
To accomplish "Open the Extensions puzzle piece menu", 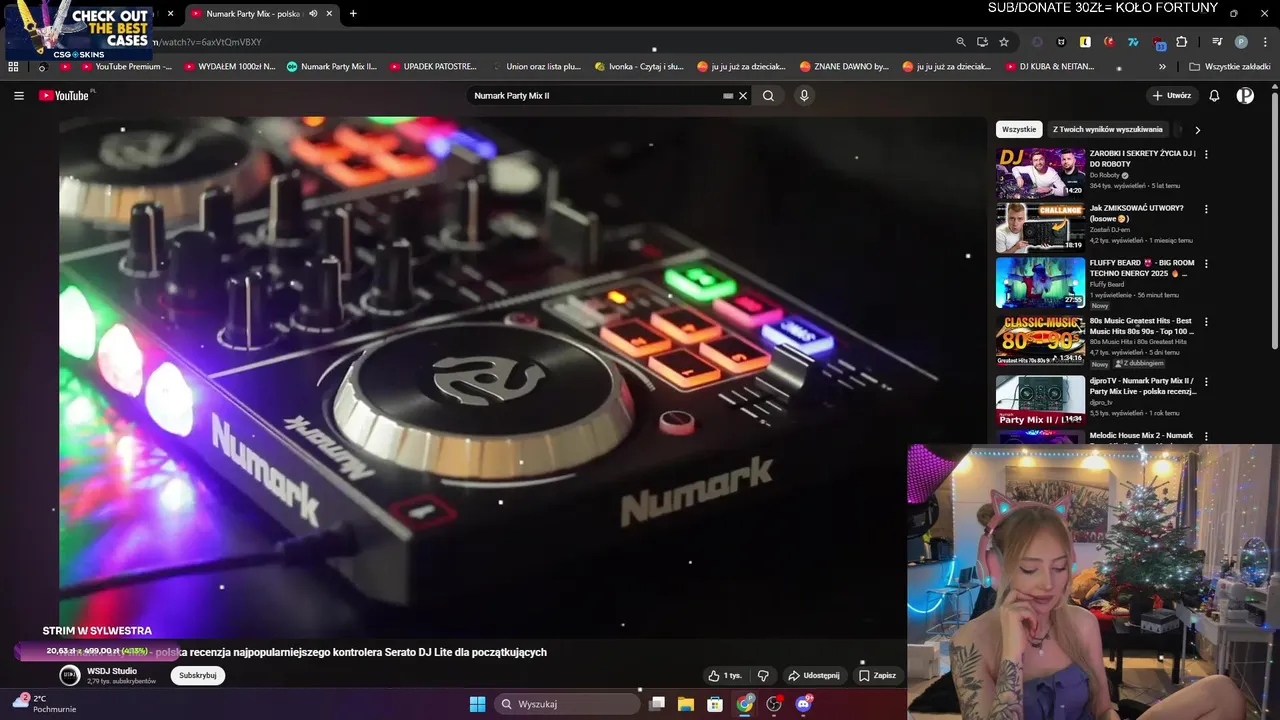I will pyautogui.click(x=1182, y=42).
